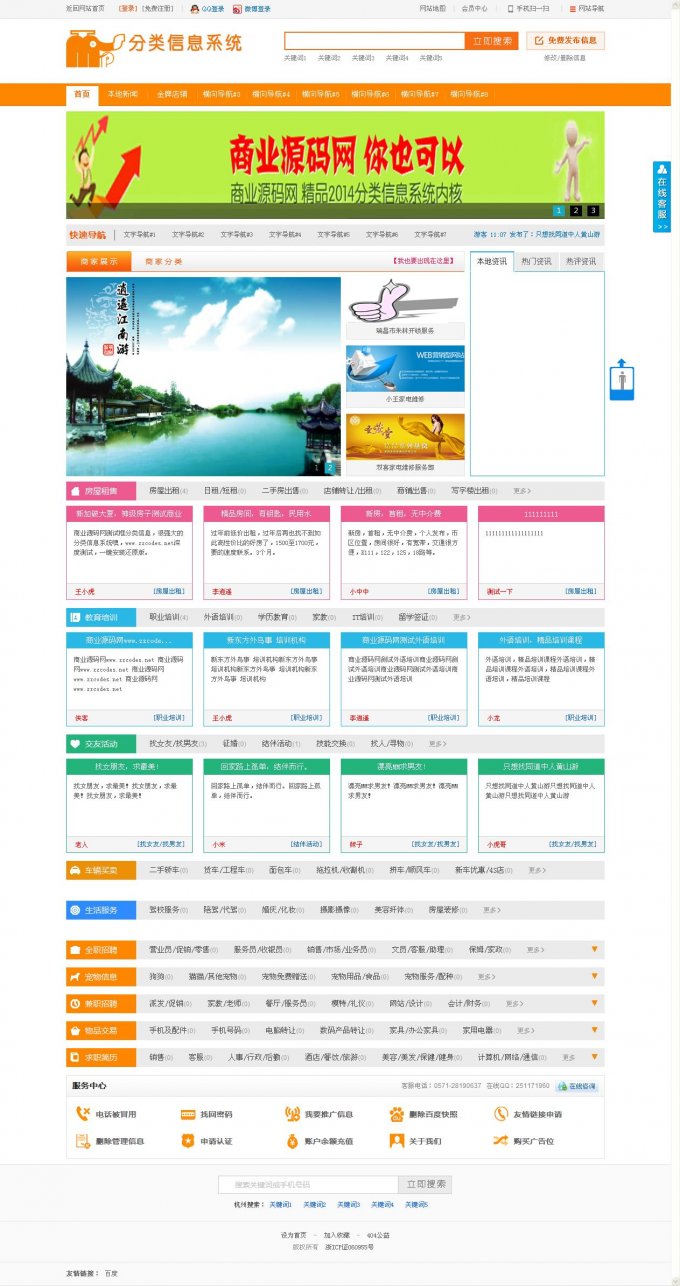Open 本地新闻 in the orange navigation bar
Image resolution: width=680 pixels, height=1286 pixels.
pyautogui.click(x=123, y=94)
